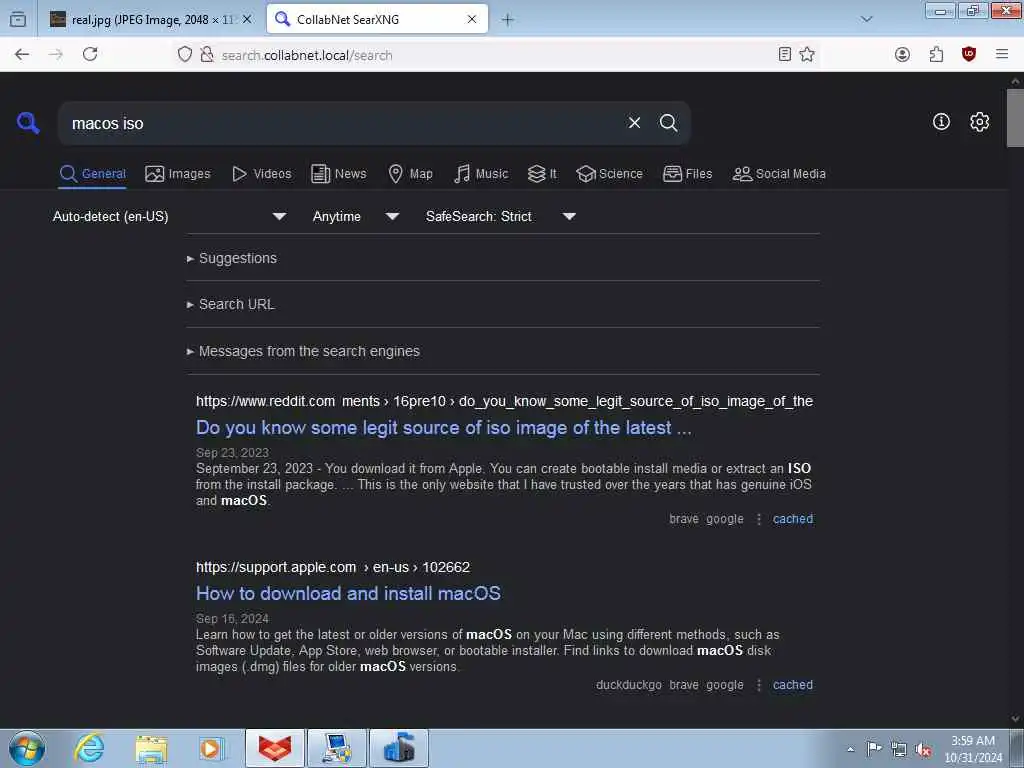Select the General category tab
Viewport: 1024px width, 768px height.
92,174
